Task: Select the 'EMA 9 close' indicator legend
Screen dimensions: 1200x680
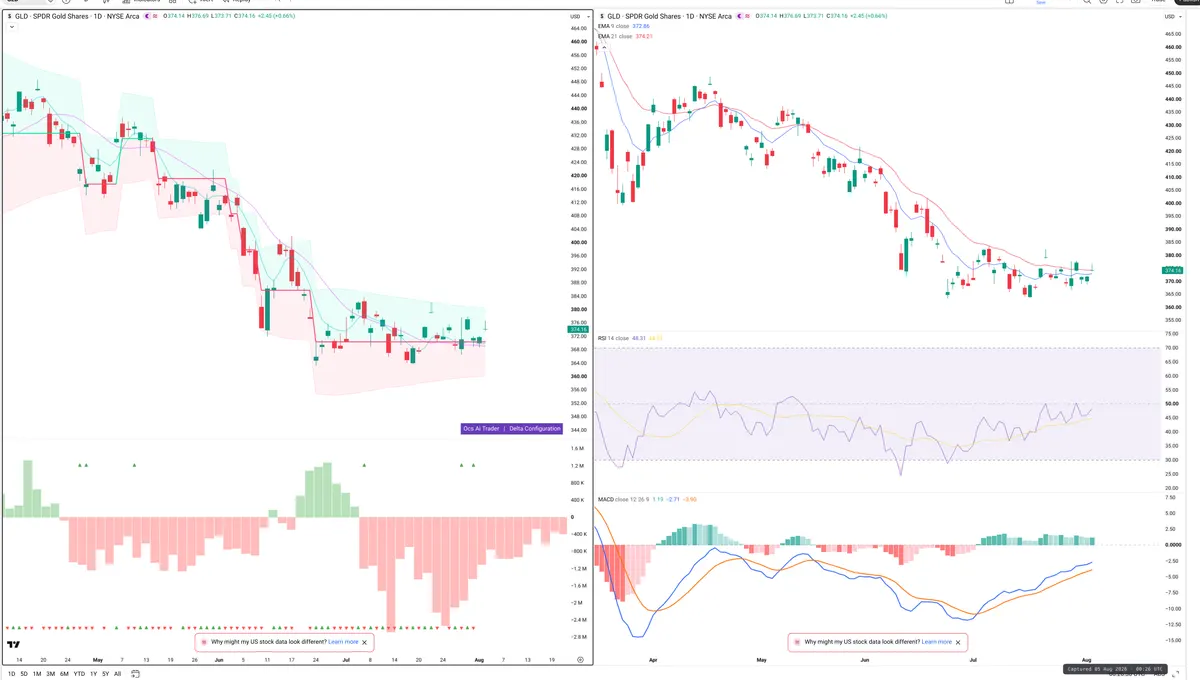Action: (615, 26)
